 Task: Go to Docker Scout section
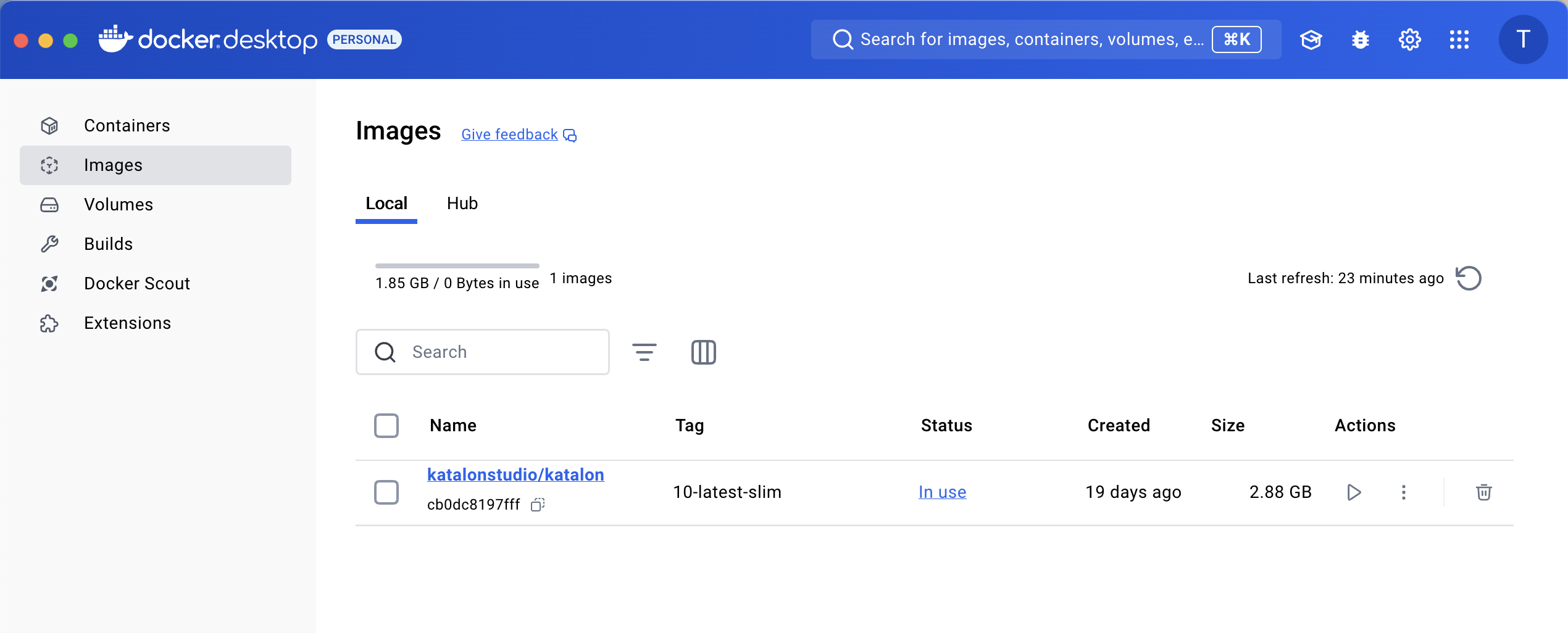(136, 284)
